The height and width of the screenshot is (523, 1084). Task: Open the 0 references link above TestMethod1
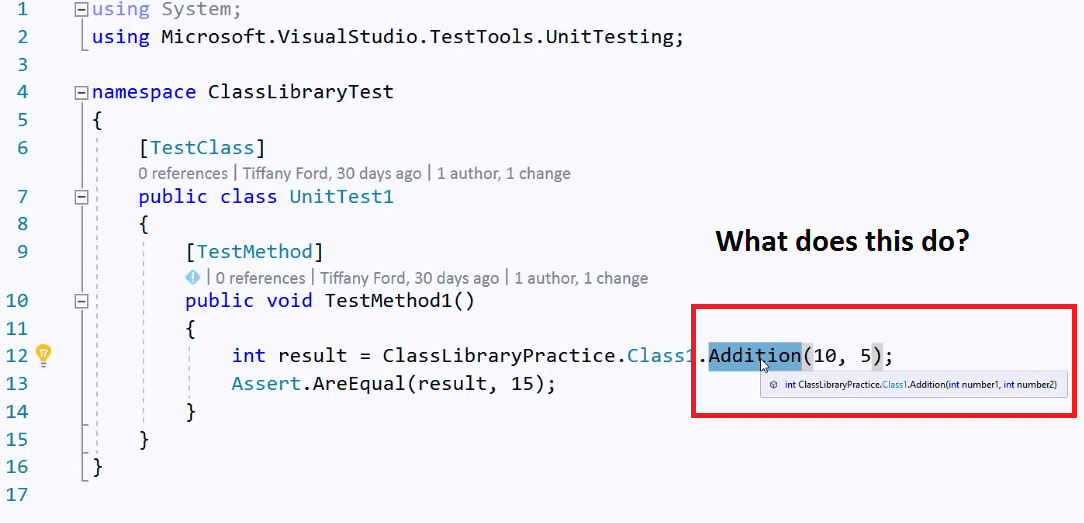point(260,278)
